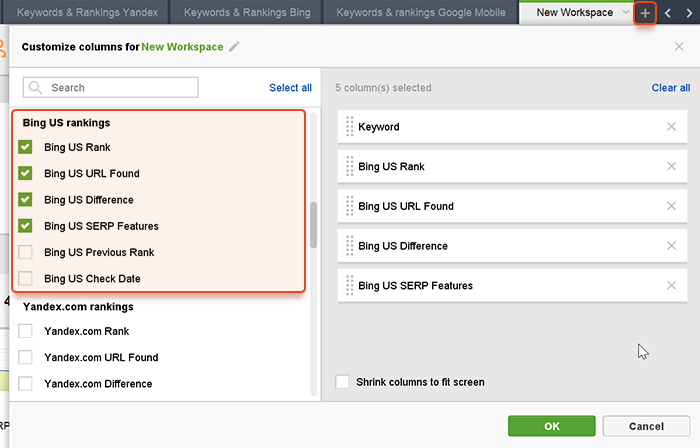Screen dimensions: 700x448
Task: Open New Workspace tab dropdown arrow
Action: coord(625,12)
